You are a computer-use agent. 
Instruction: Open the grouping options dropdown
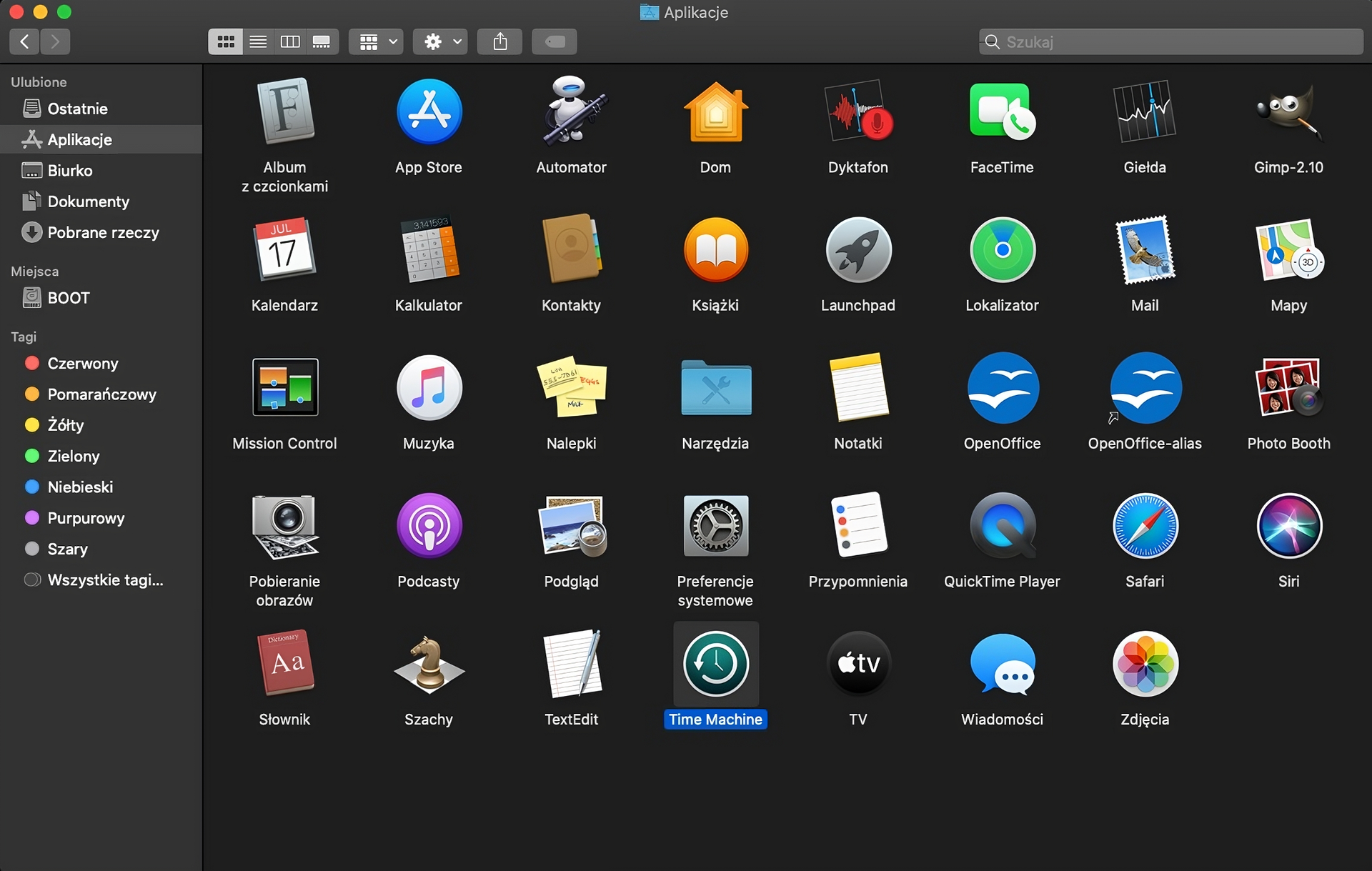tap(375, 41)
